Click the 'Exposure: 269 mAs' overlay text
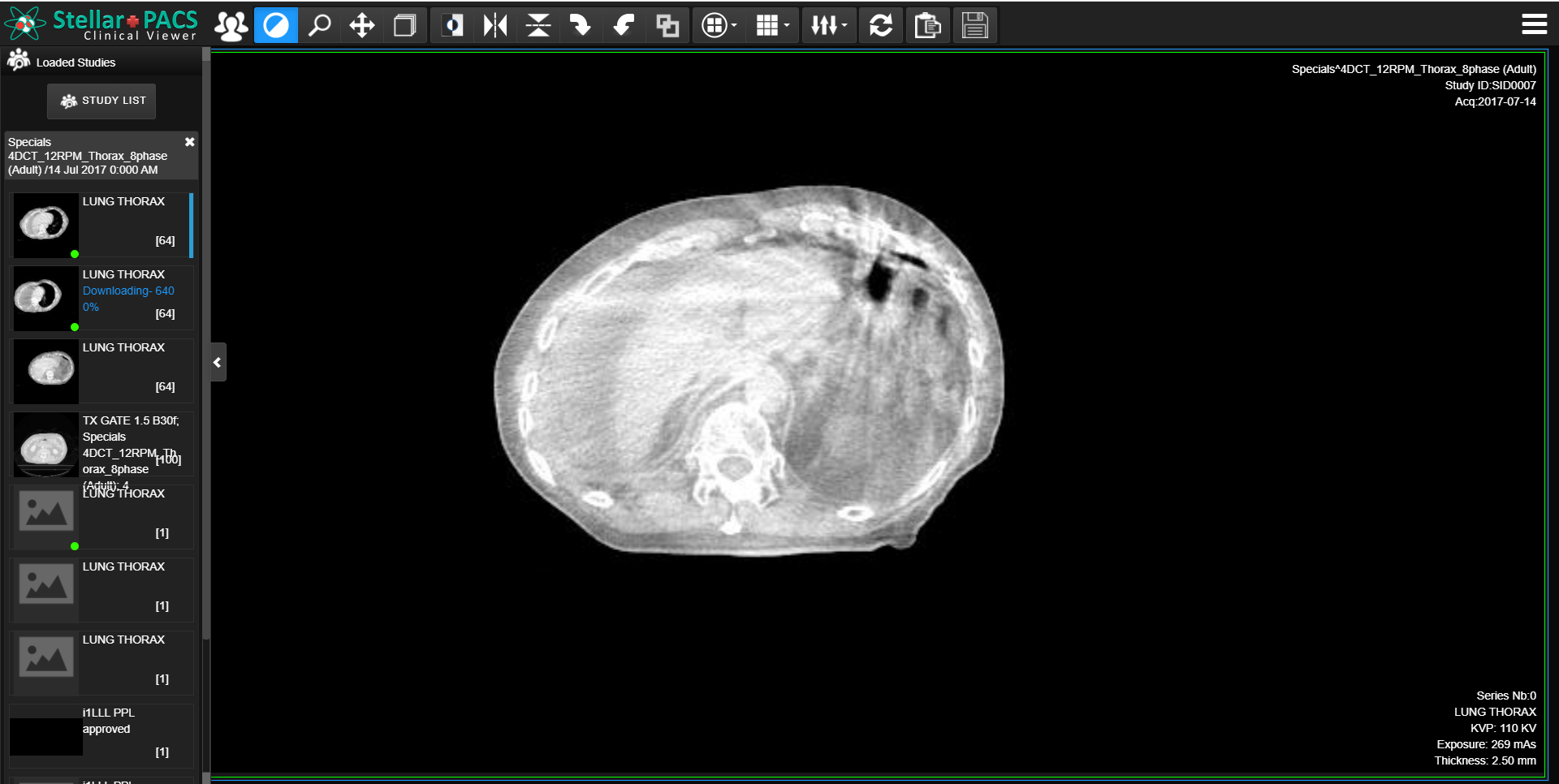The image size is (1559, 784). (x=1486, y=744)
